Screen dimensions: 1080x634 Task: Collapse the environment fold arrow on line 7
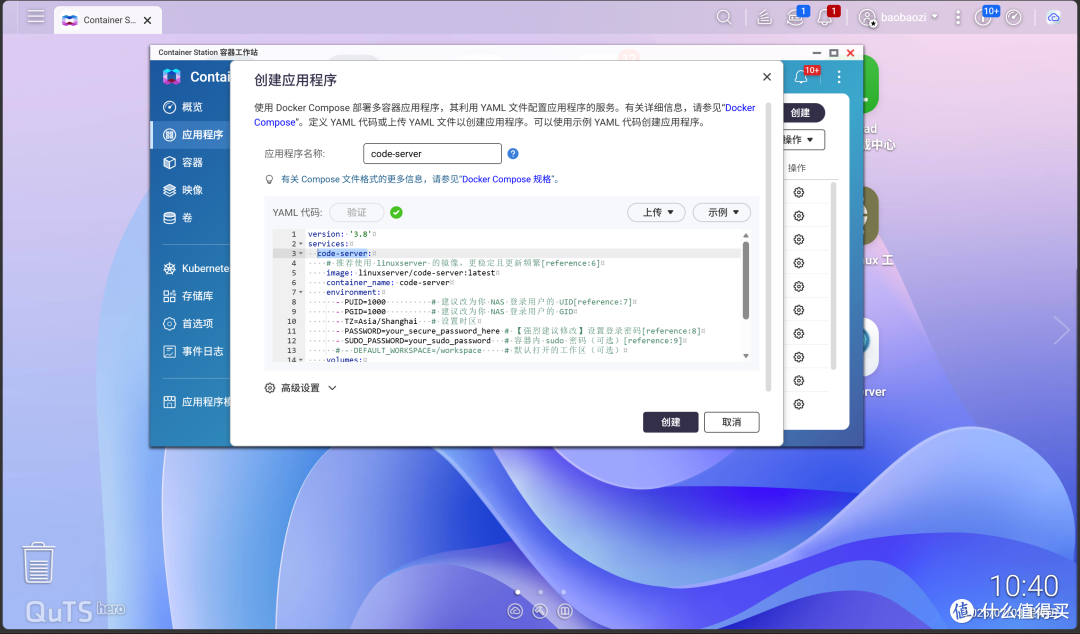301,292
